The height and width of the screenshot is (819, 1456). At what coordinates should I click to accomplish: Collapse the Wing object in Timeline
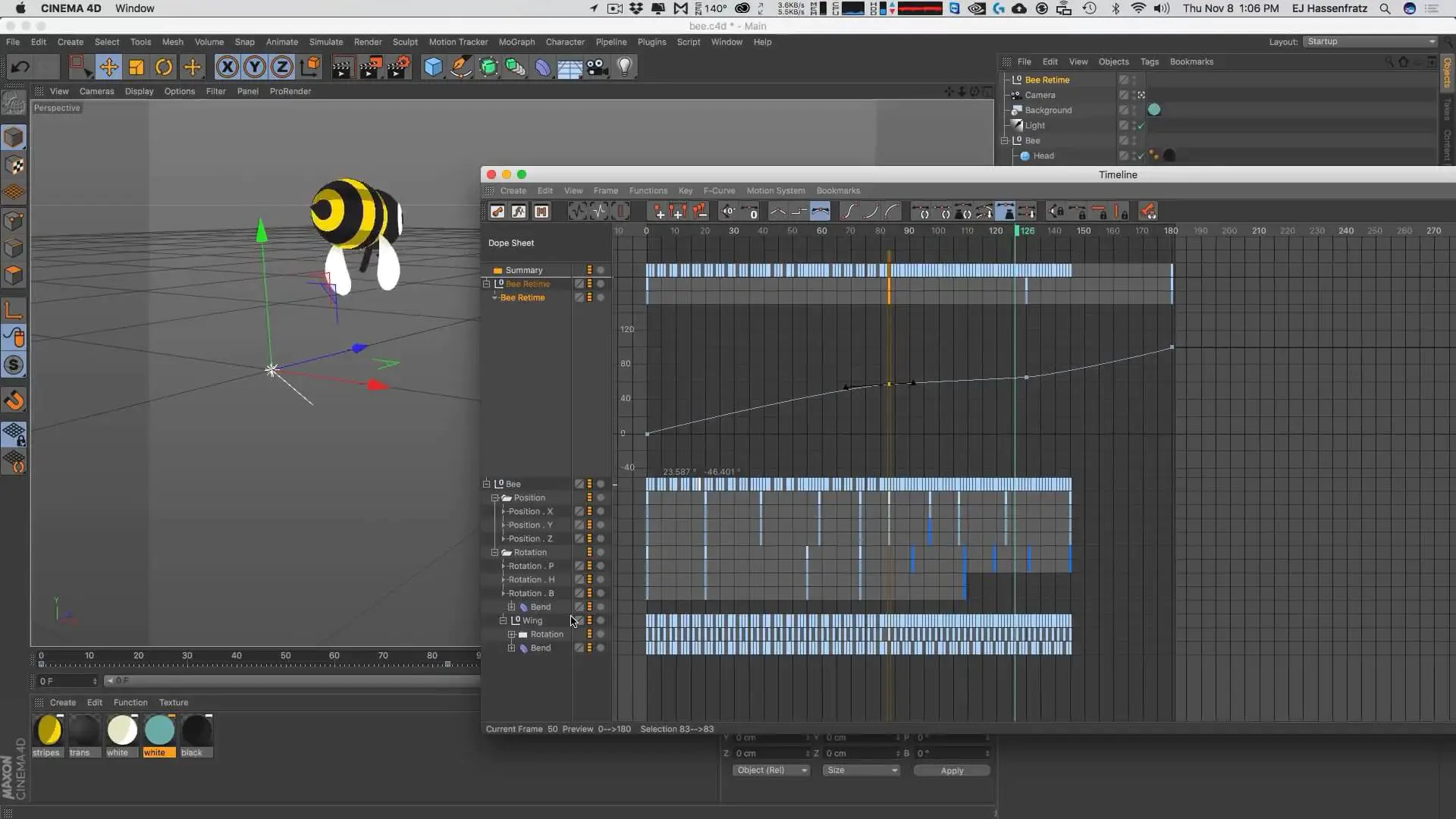(503, 620)
